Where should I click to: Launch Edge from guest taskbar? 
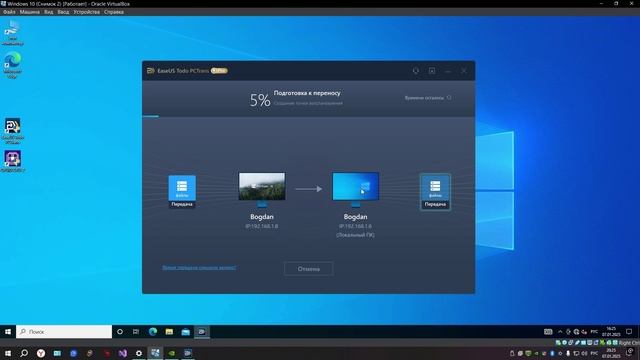[x=153, y=332]
